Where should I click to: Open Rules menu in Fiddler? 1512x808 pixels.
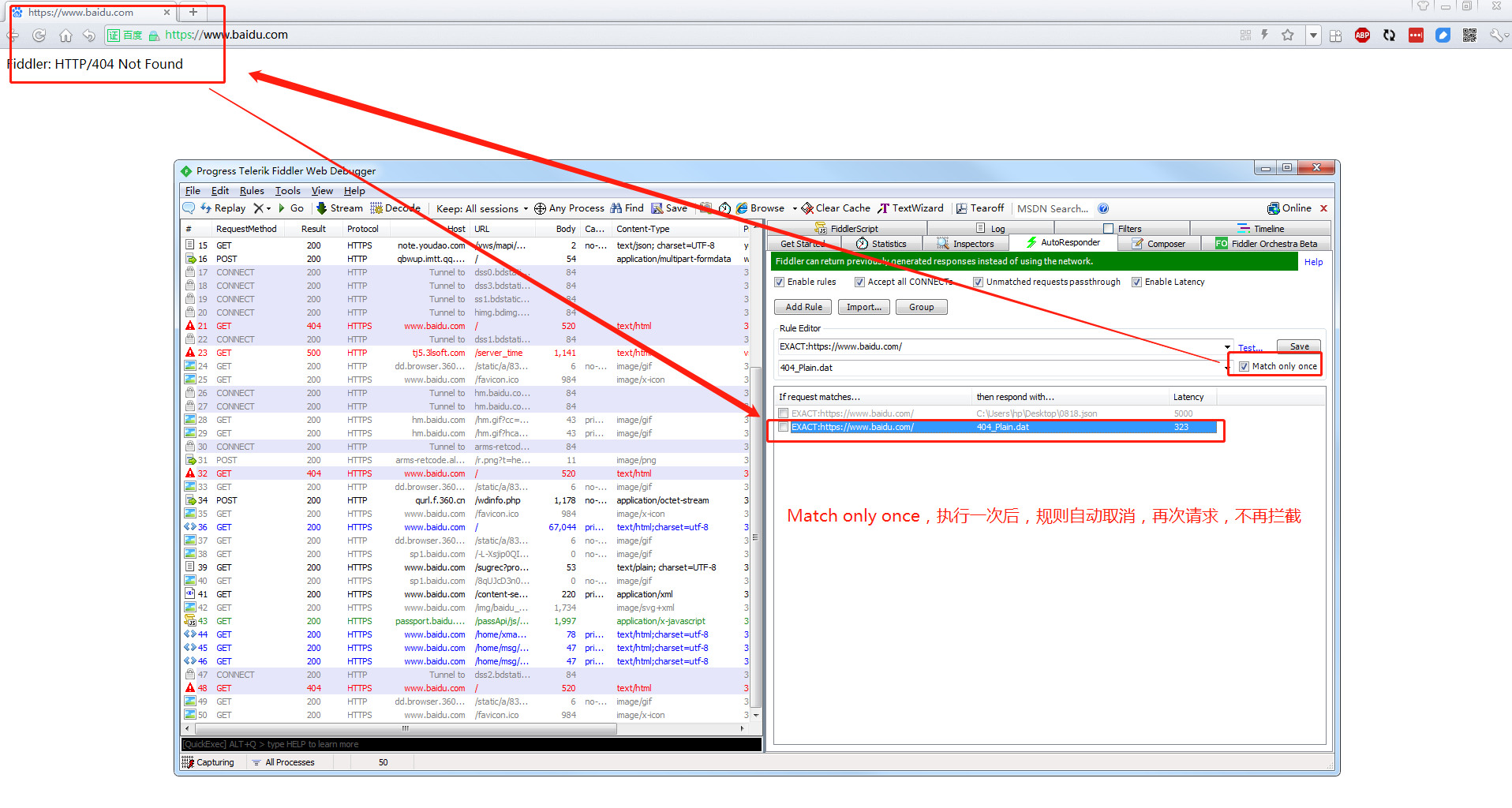[x=252, y=191]
